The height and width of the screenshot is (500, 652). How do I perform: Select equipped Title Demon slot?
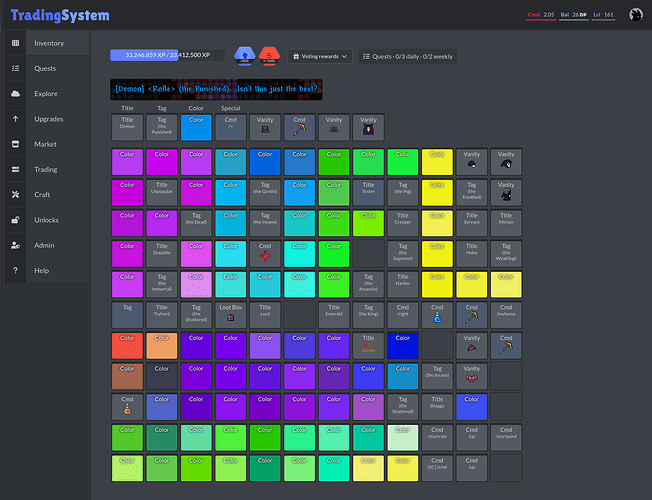point(127,127)
